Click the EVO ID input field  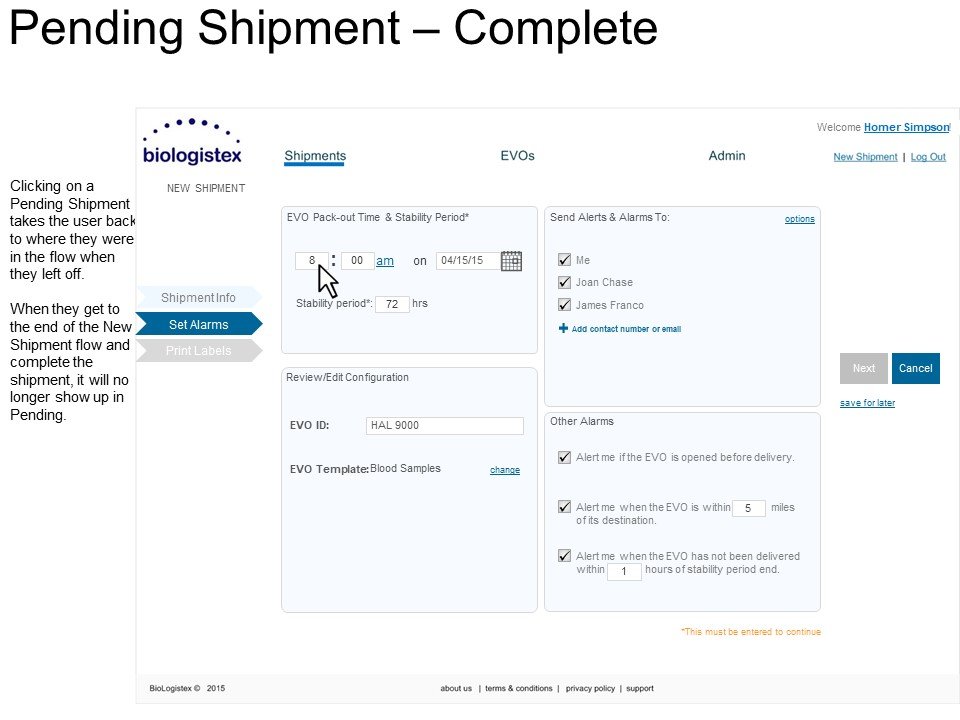coord(444,426)
